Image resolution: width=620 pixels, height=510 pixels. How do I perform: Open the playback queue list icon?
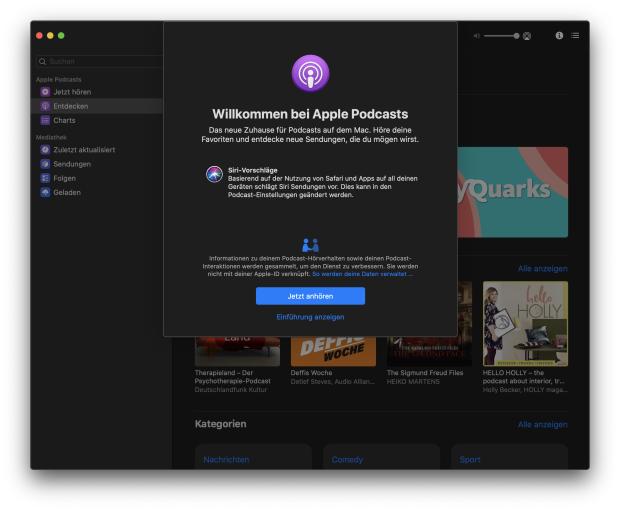pyautogui.click(x=575, y=36)
